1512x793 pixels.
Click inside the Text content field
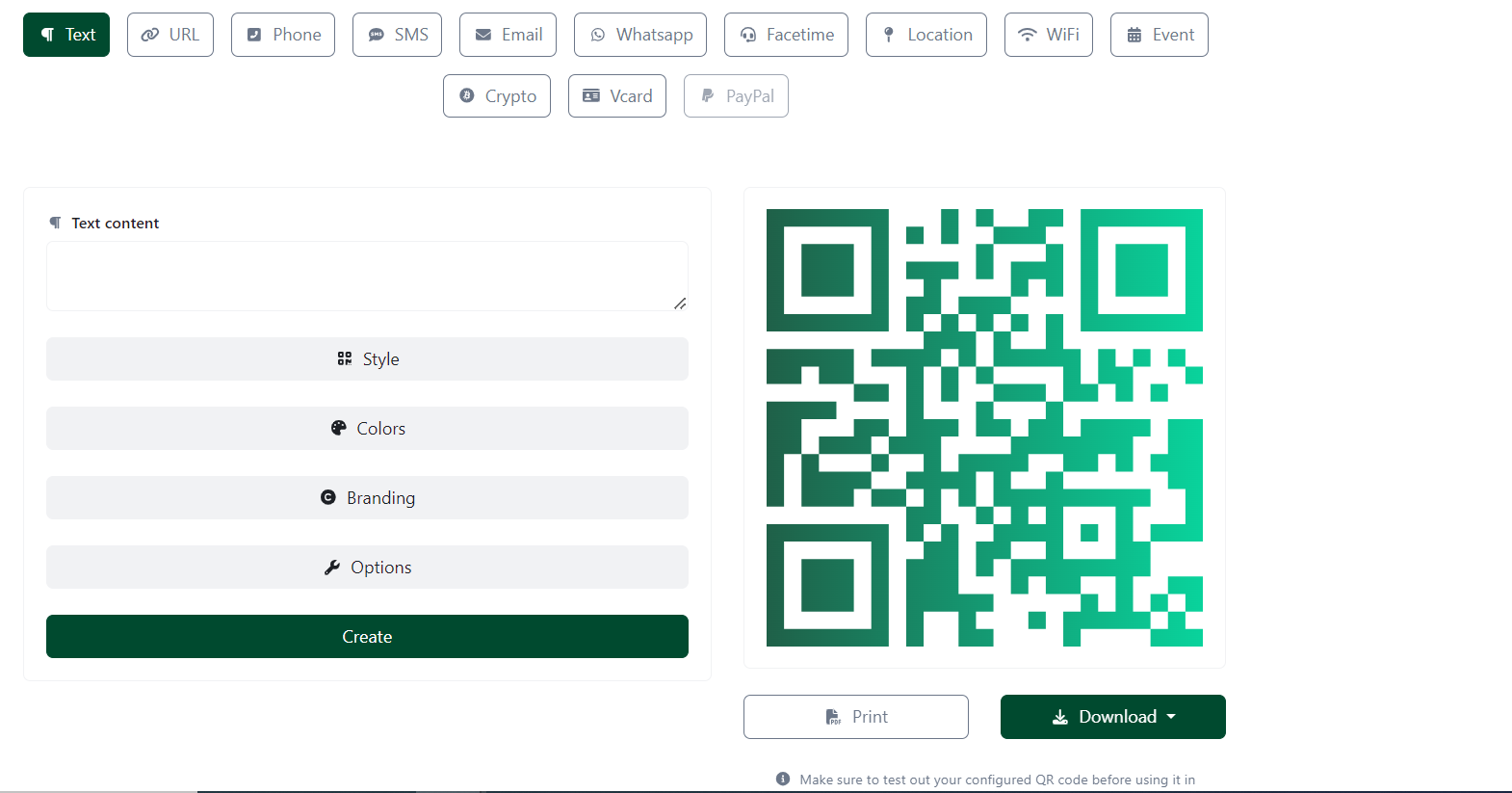click(367, 276)
